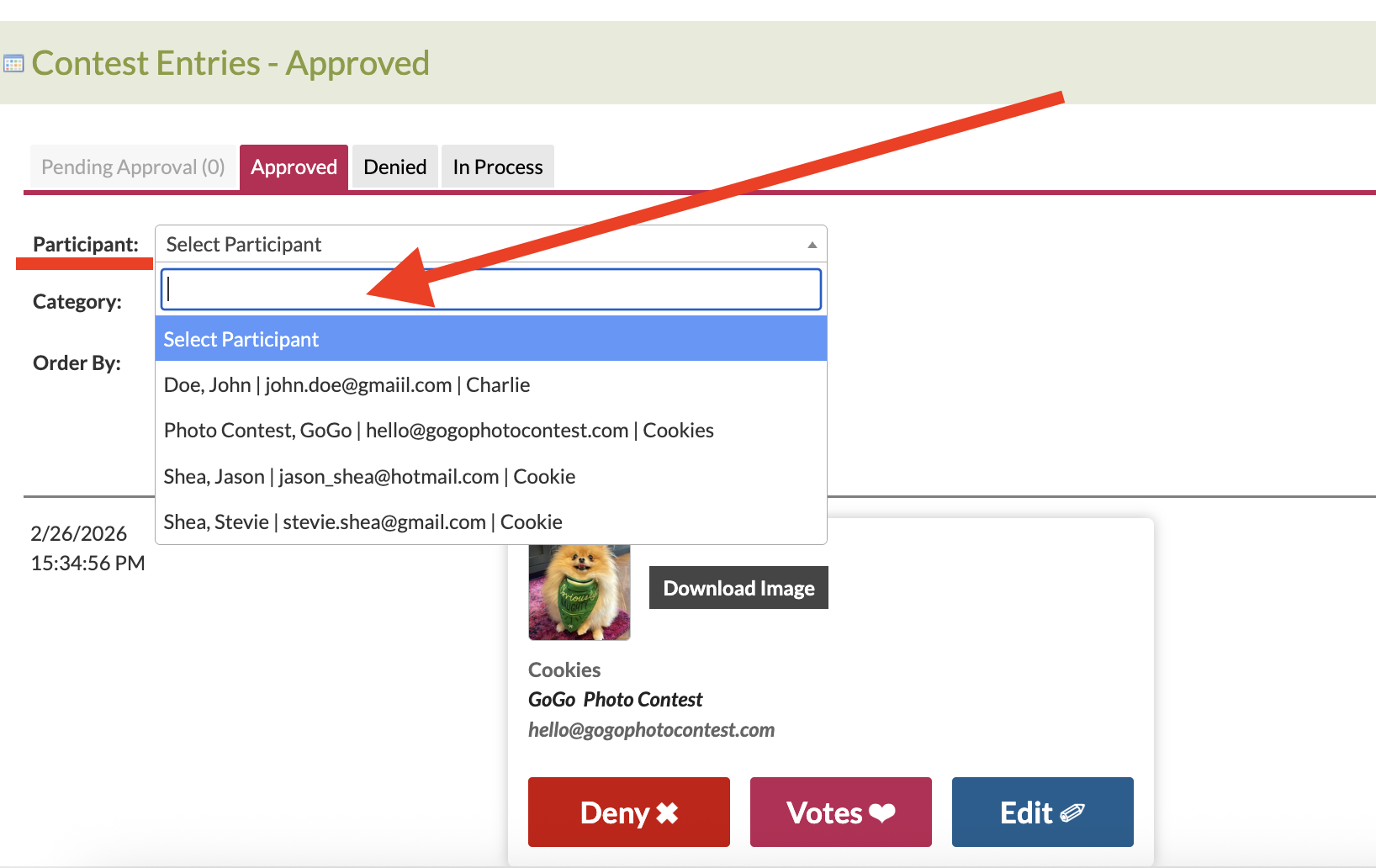Choose Shea, Jason in the participant list
This screenshot has height=868, width=1376.
[491, 477]
